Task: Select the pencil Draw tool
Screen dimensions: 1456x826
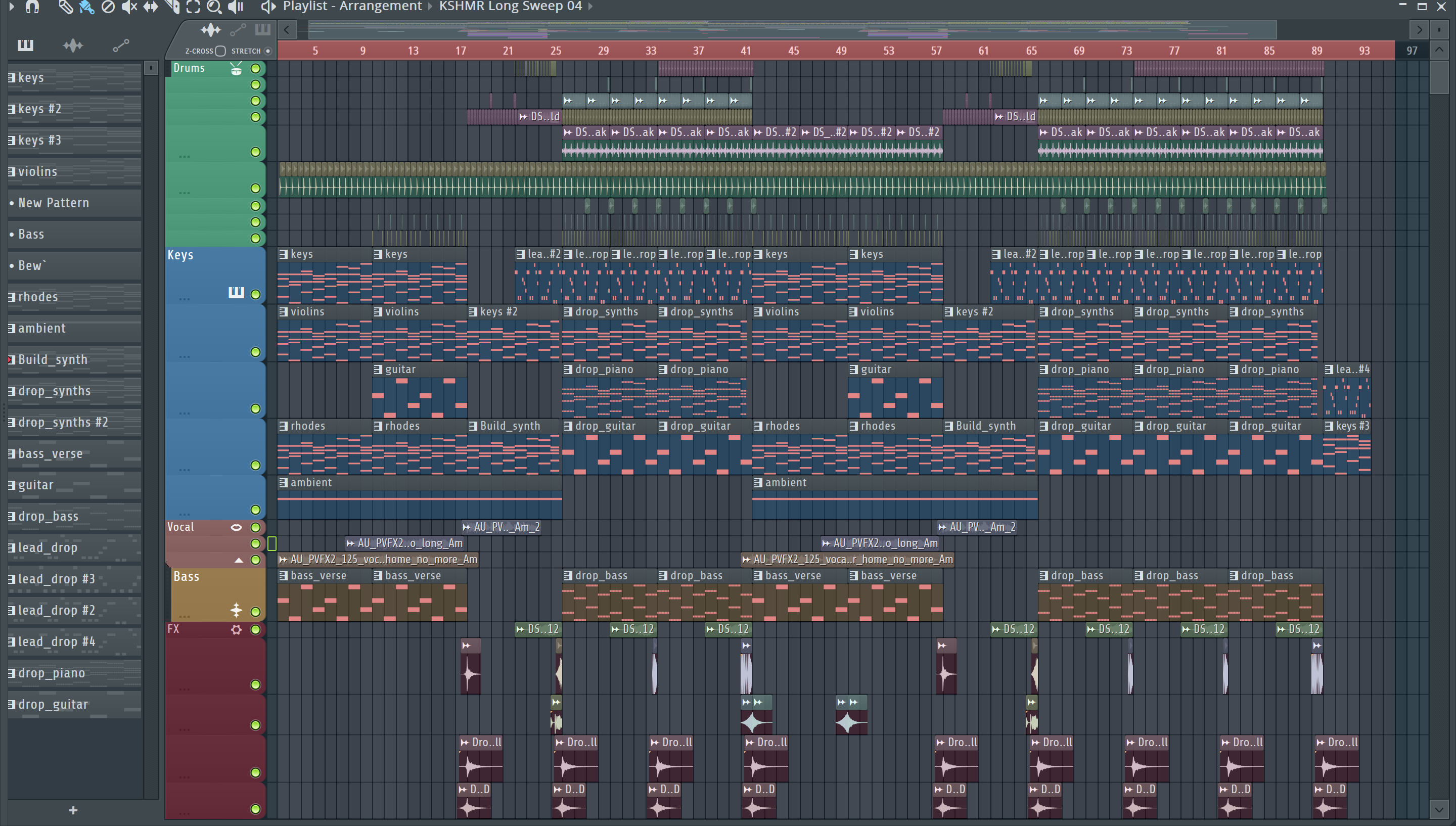Action: [65, 6]
